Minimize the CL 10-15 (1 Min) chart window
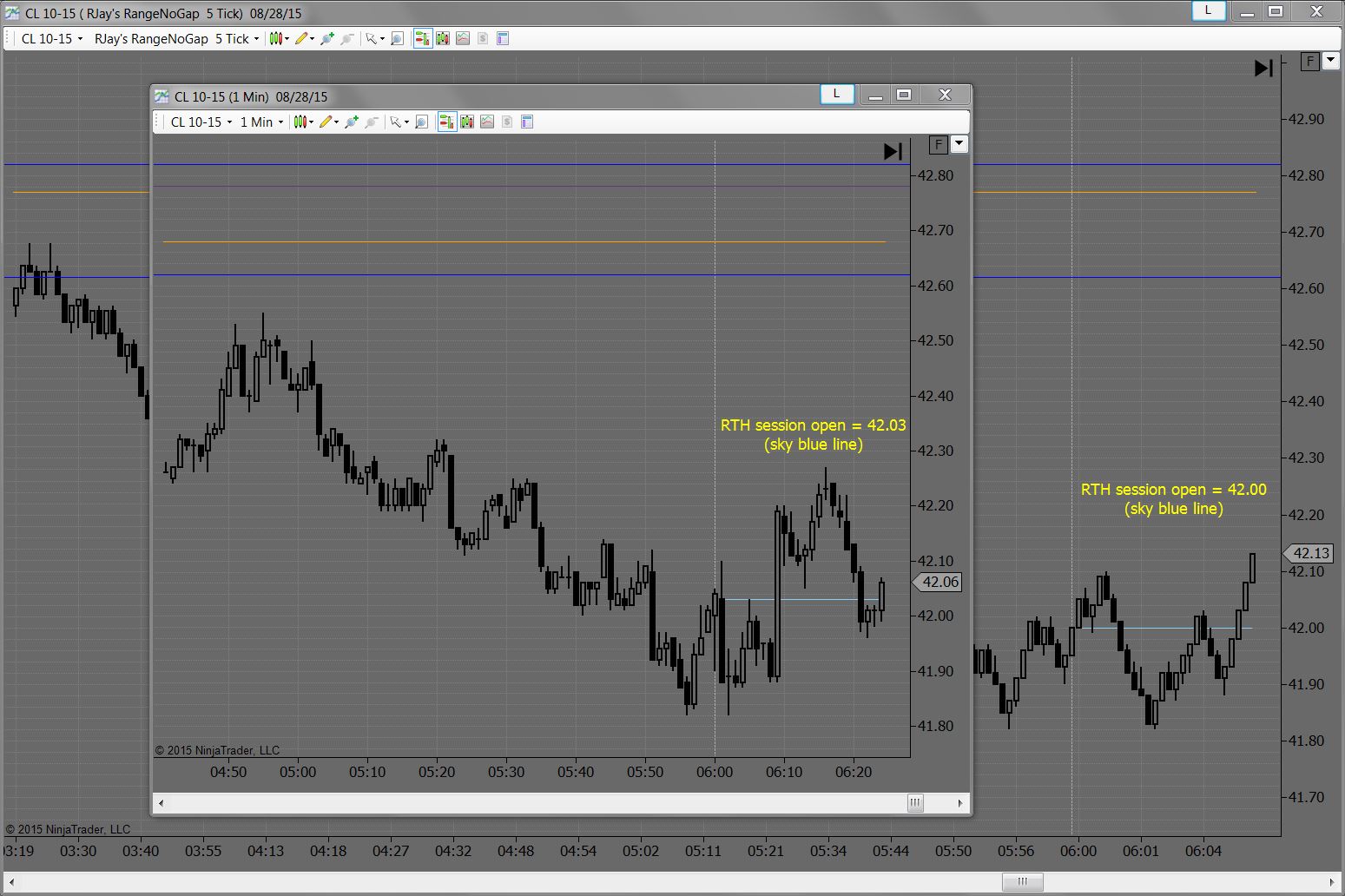 [x=875, y=95]
